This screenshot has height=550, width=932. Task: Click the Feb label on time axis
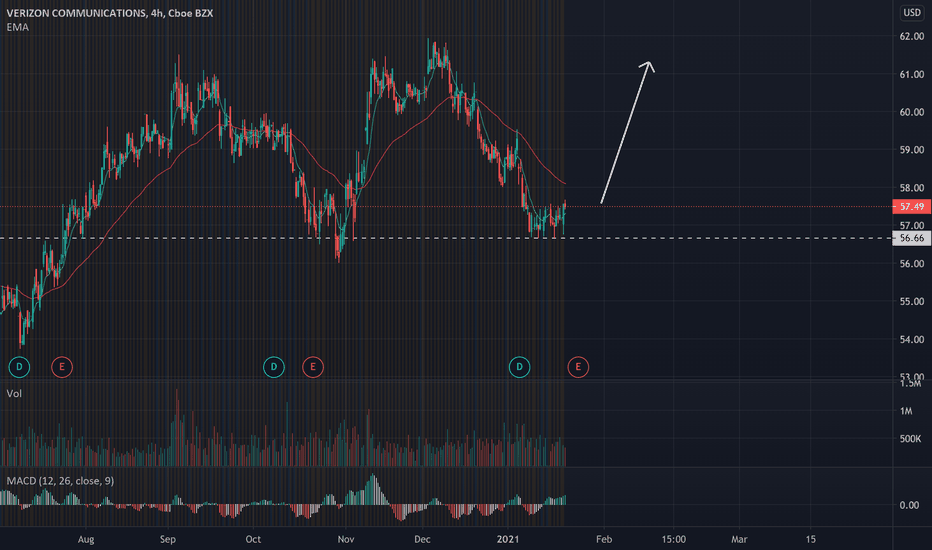(x=604, y=539)
